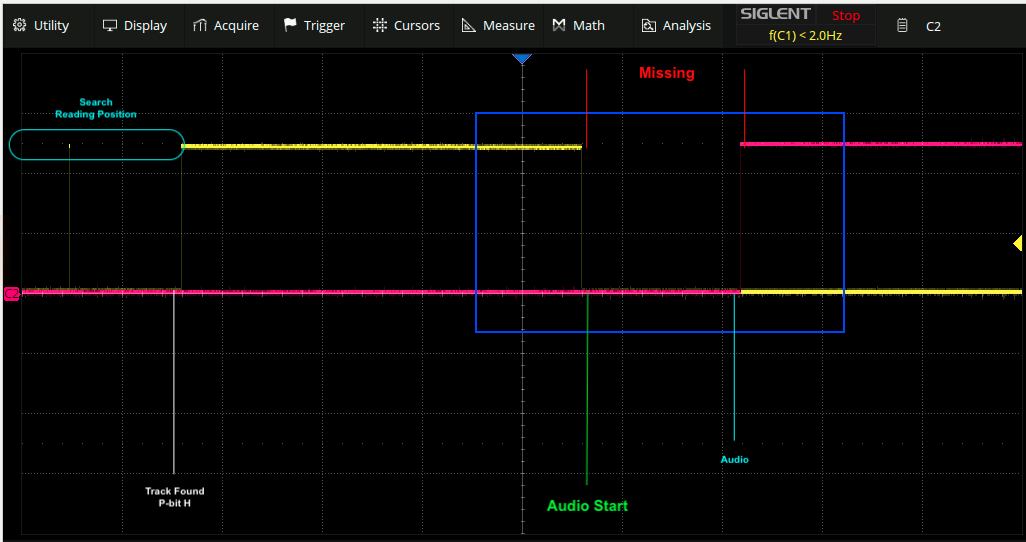The image size is (1026, 542).
Task: Click the Display monitor icon
Action: pos(110,25)
